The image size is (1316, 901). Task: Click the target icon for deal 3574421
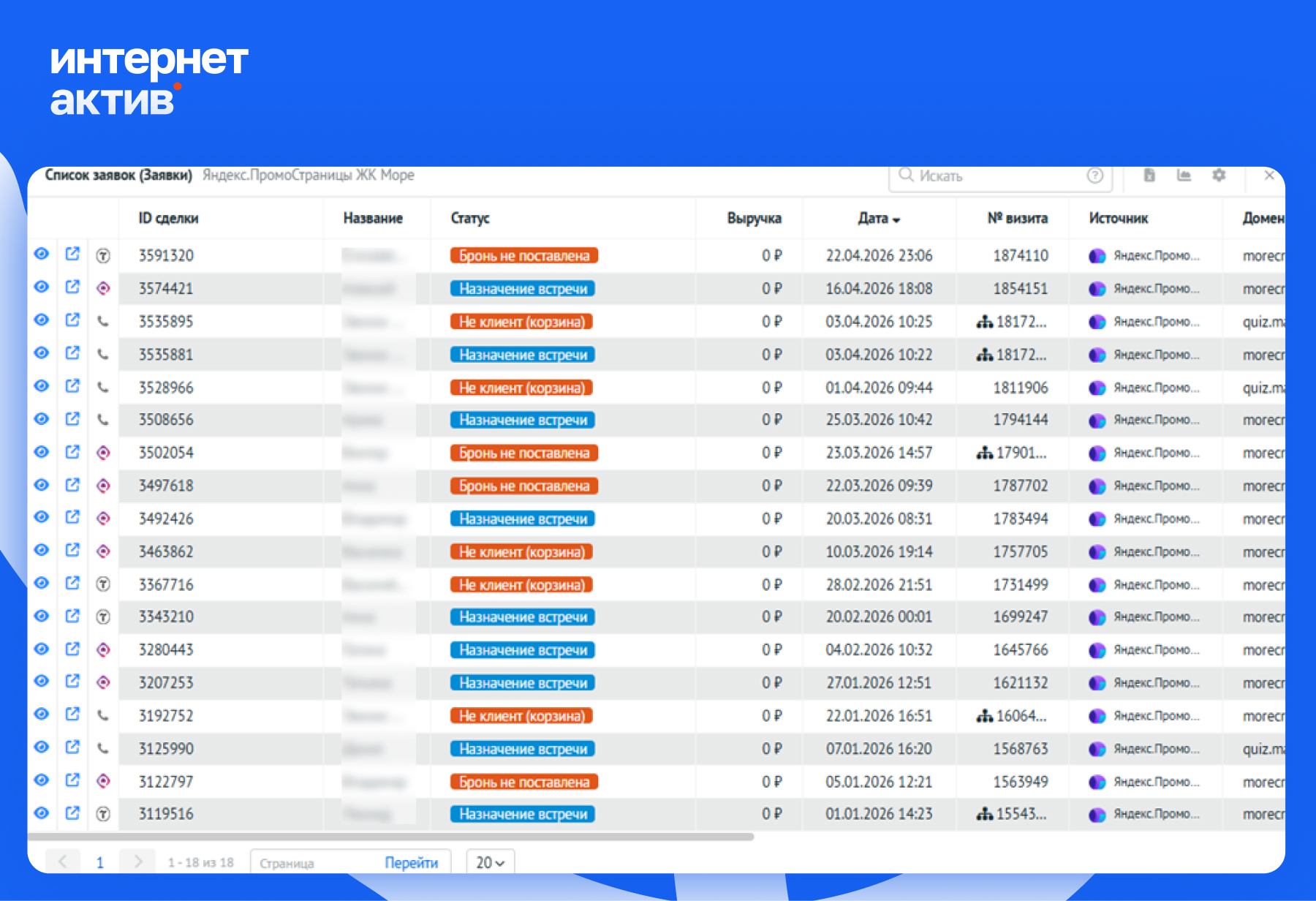pyautogui.click(x=103, y=288)
